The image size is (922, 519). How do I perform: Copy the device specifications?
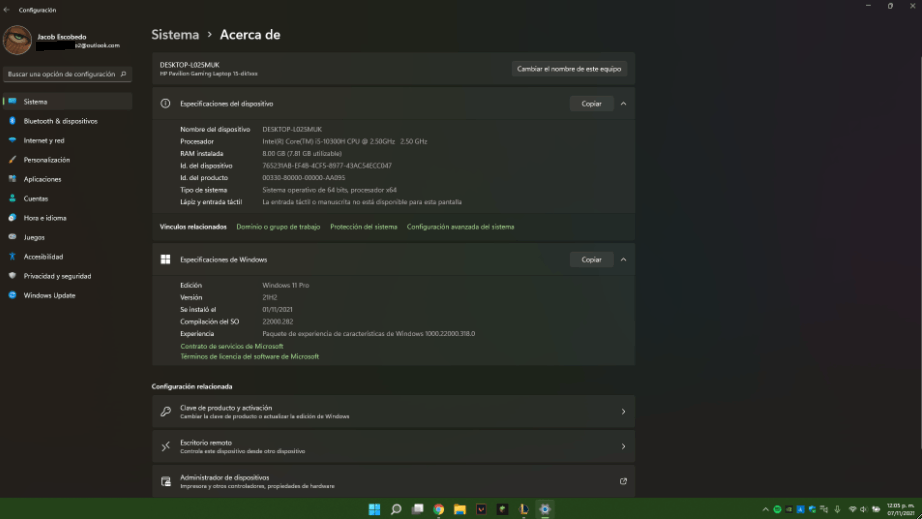pos(592,103)
